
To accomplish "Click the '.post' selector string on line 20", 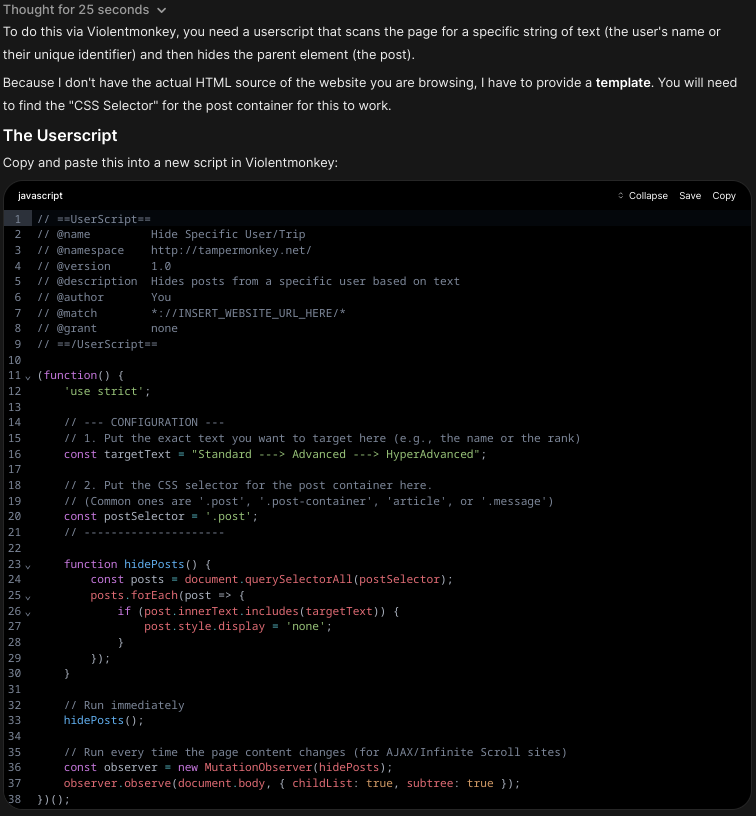I will [x=228, y=516].
